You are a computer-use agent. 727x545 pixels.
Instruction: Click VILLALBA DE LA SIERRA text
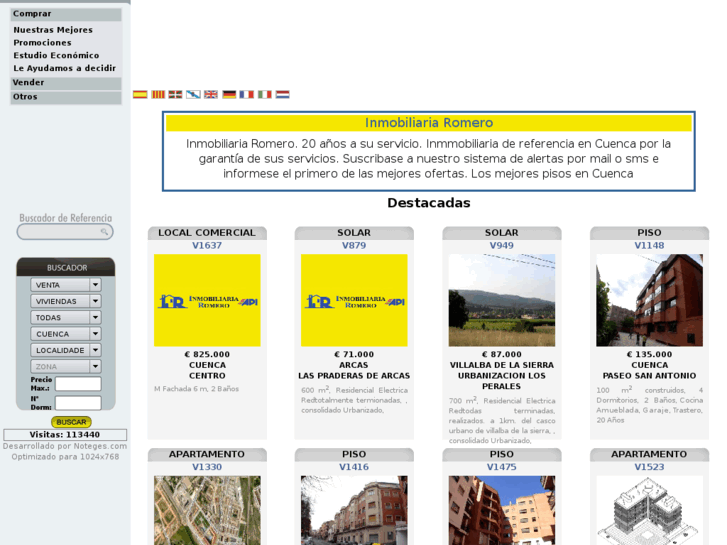point(502,365)
